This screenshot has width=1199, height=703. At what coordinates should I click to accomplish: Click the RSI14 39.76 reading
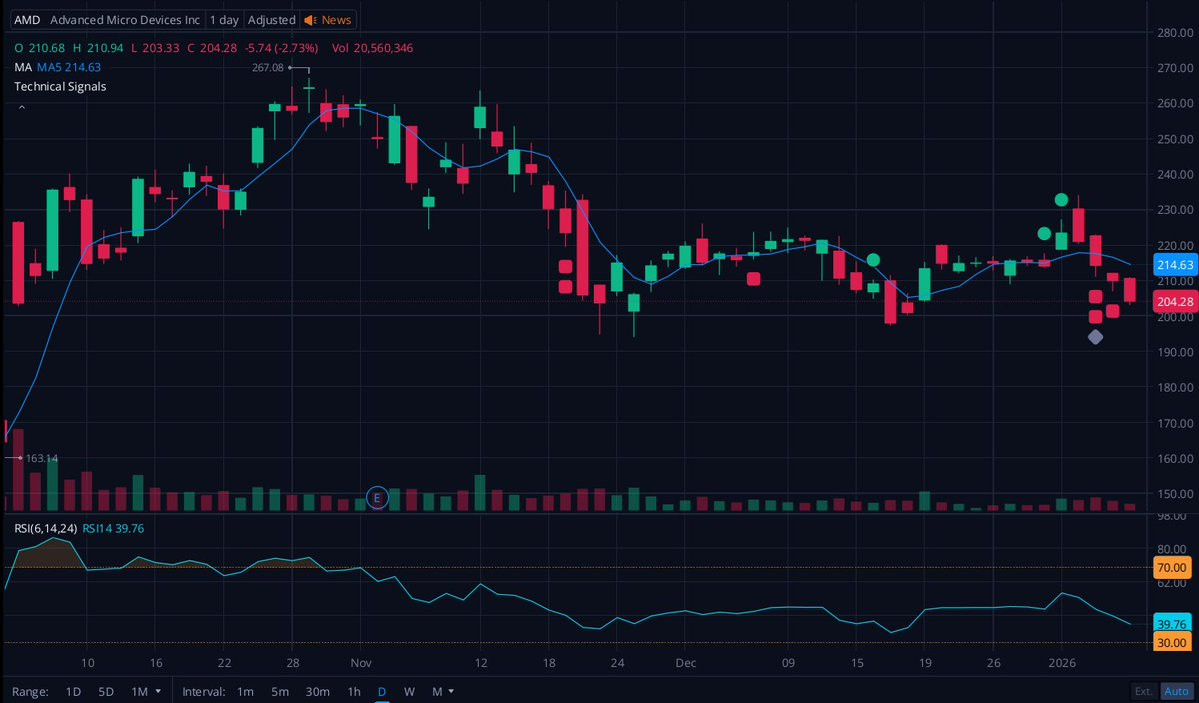[113, 529]
